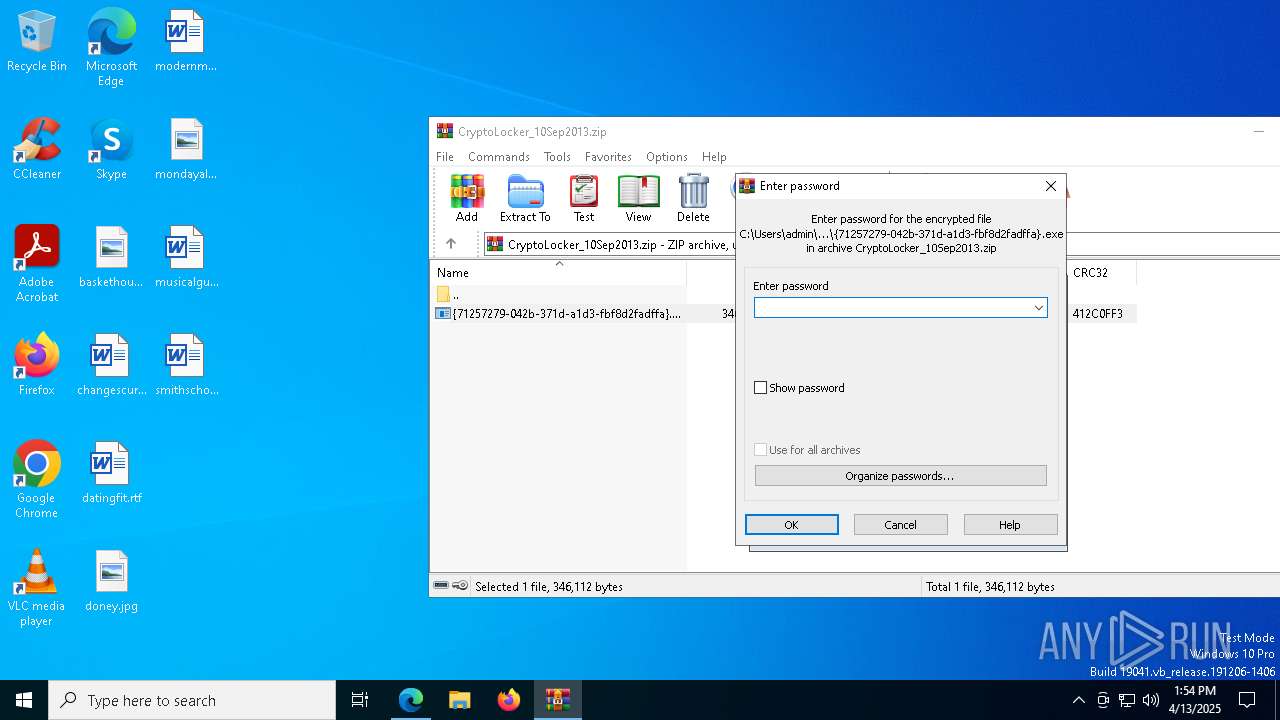The image size is (1280, 720).
Task: Open Firefox desktop shortcut
Action: (x=37, y=366)
